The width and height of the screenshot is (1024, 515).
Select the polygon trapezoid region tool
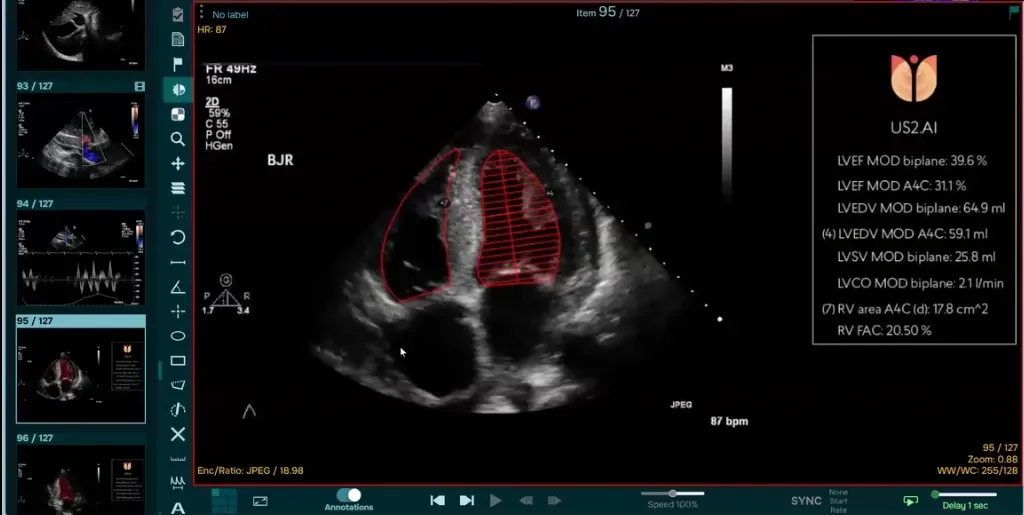click(178, 385)
